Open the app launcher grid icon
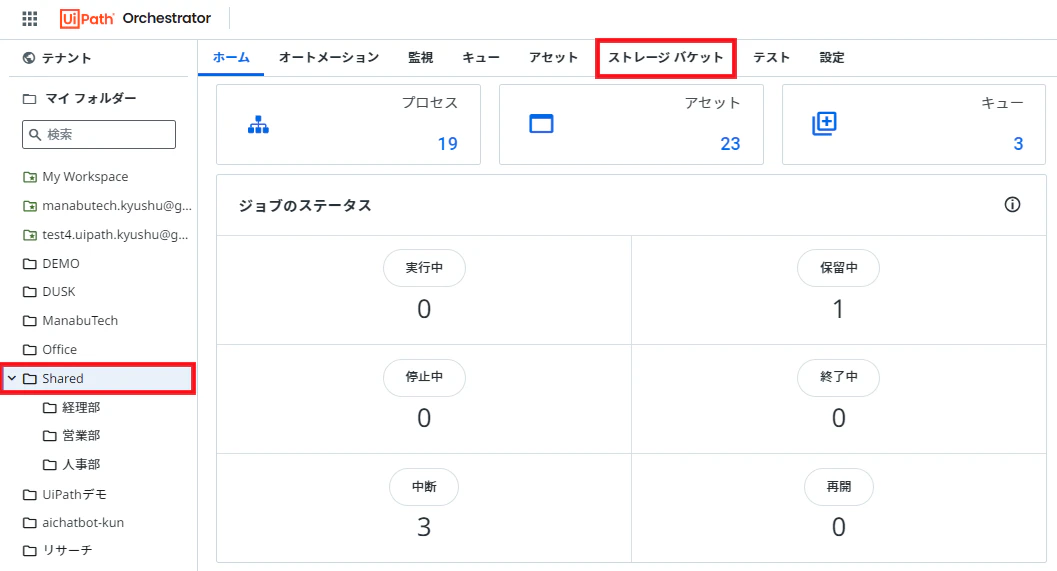 coord(30,19)
